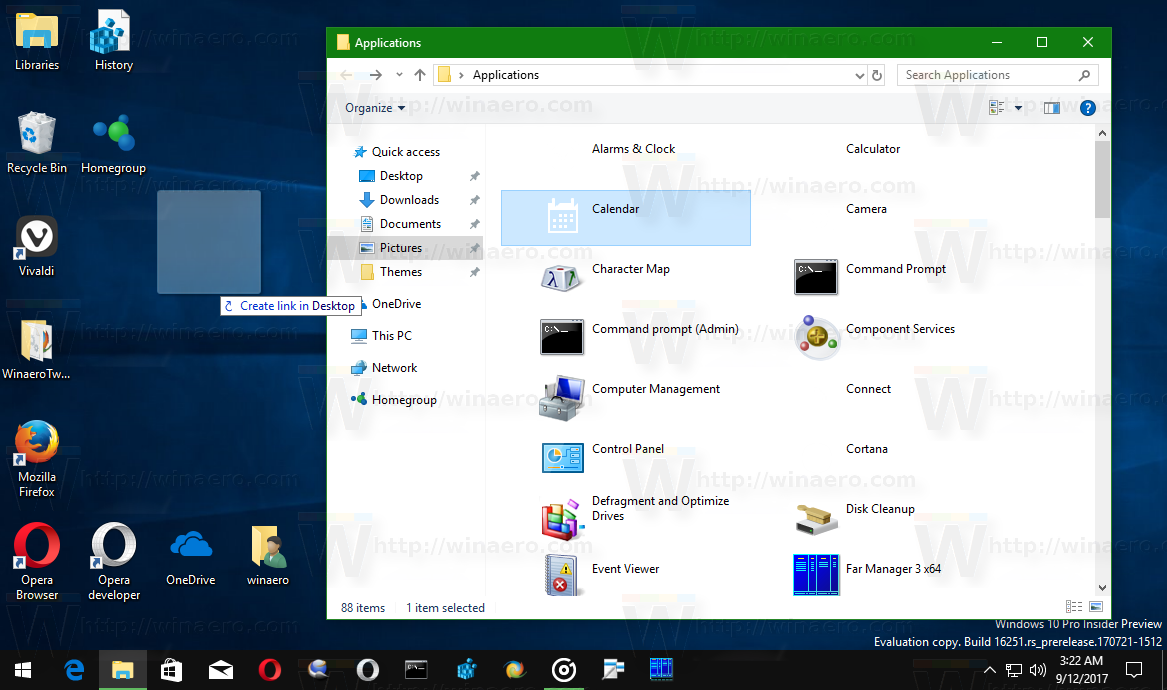Open Far Manager 3 x64
Viewport: 1167px width, 690px height.
tap(815, 575)
